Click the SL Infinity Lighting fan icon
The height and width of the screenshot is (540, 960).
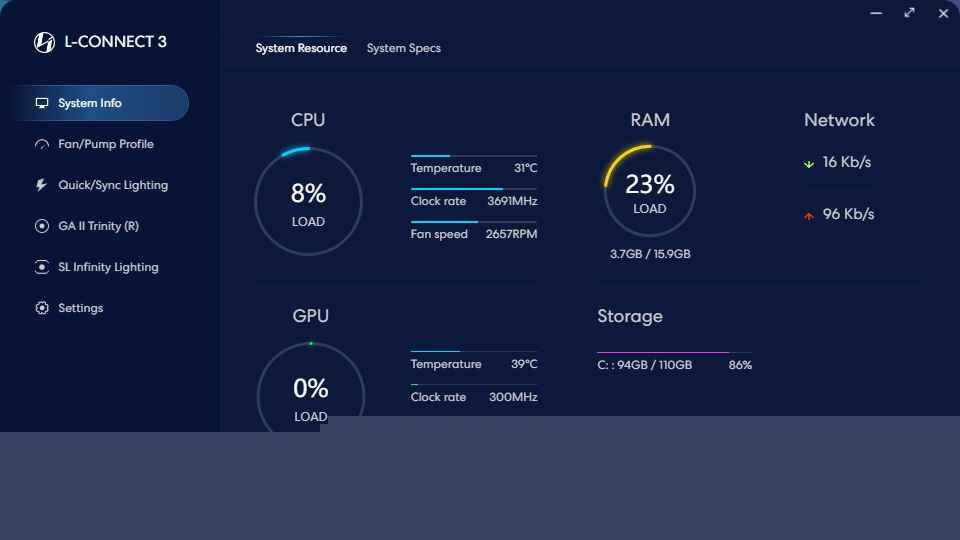[x=42, y=267]
